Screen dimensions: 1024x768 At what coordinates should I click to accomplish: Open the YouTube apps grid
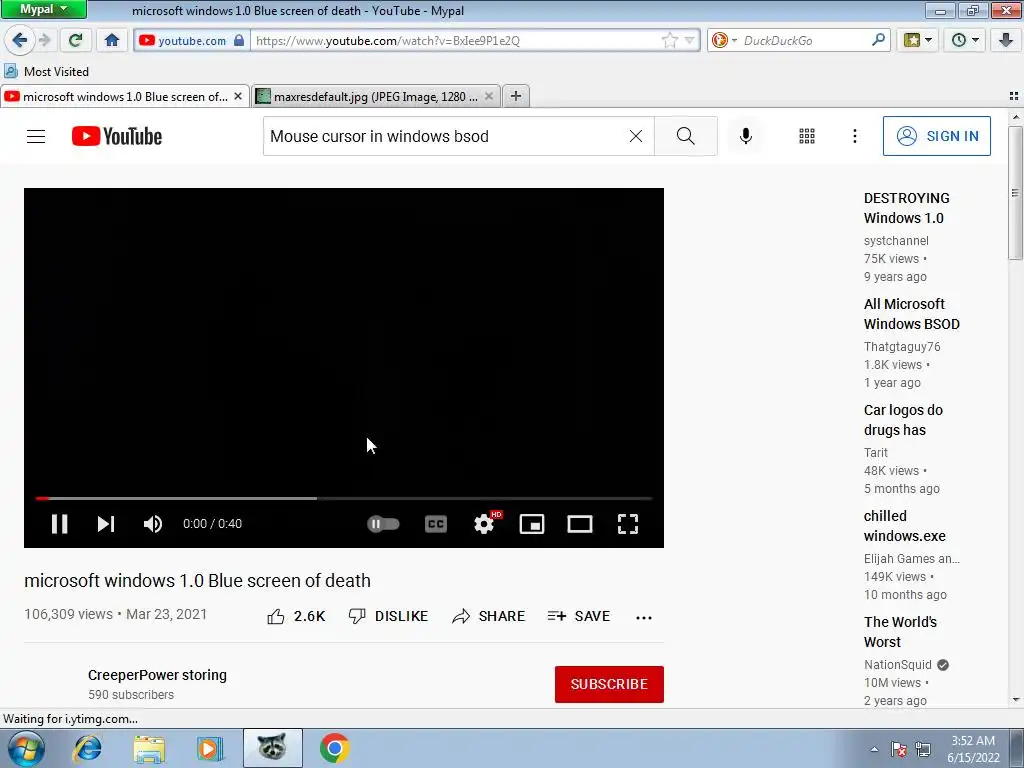click(x=807, y=136)
